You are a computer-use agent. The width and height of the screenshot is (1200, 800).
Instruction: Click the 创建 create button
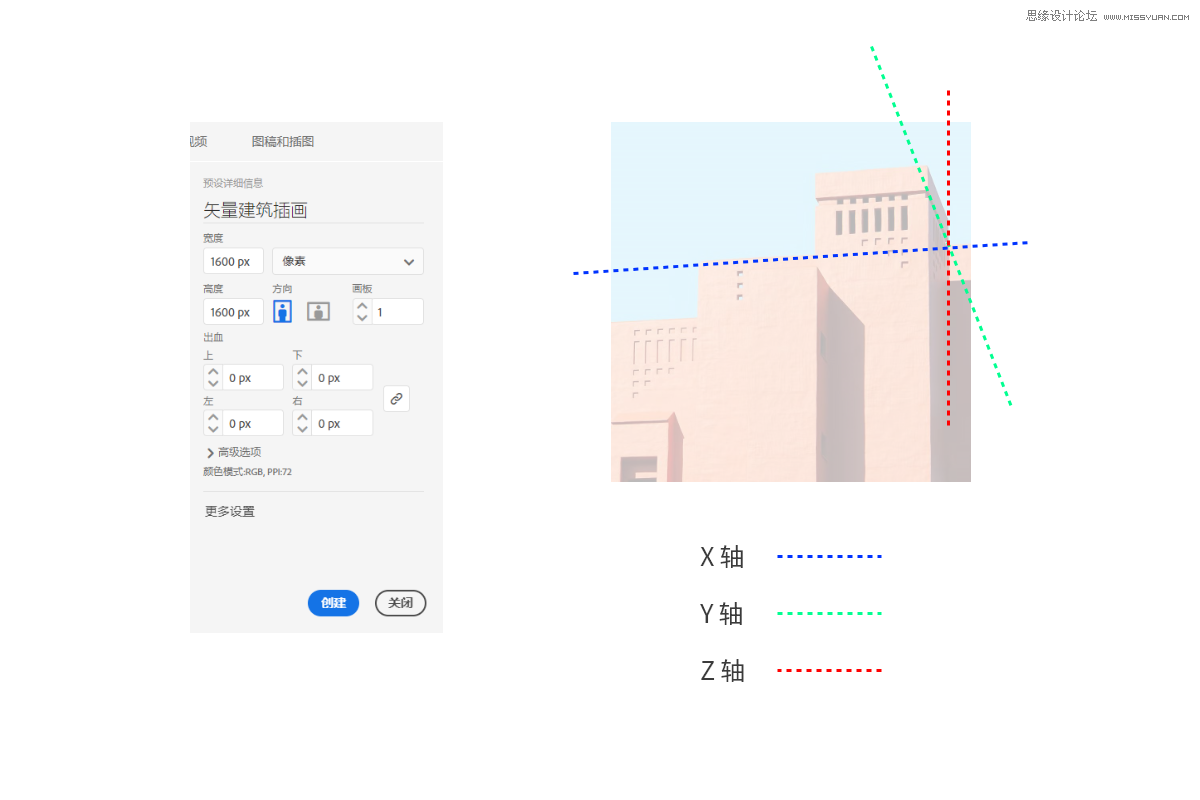[333, 603]
